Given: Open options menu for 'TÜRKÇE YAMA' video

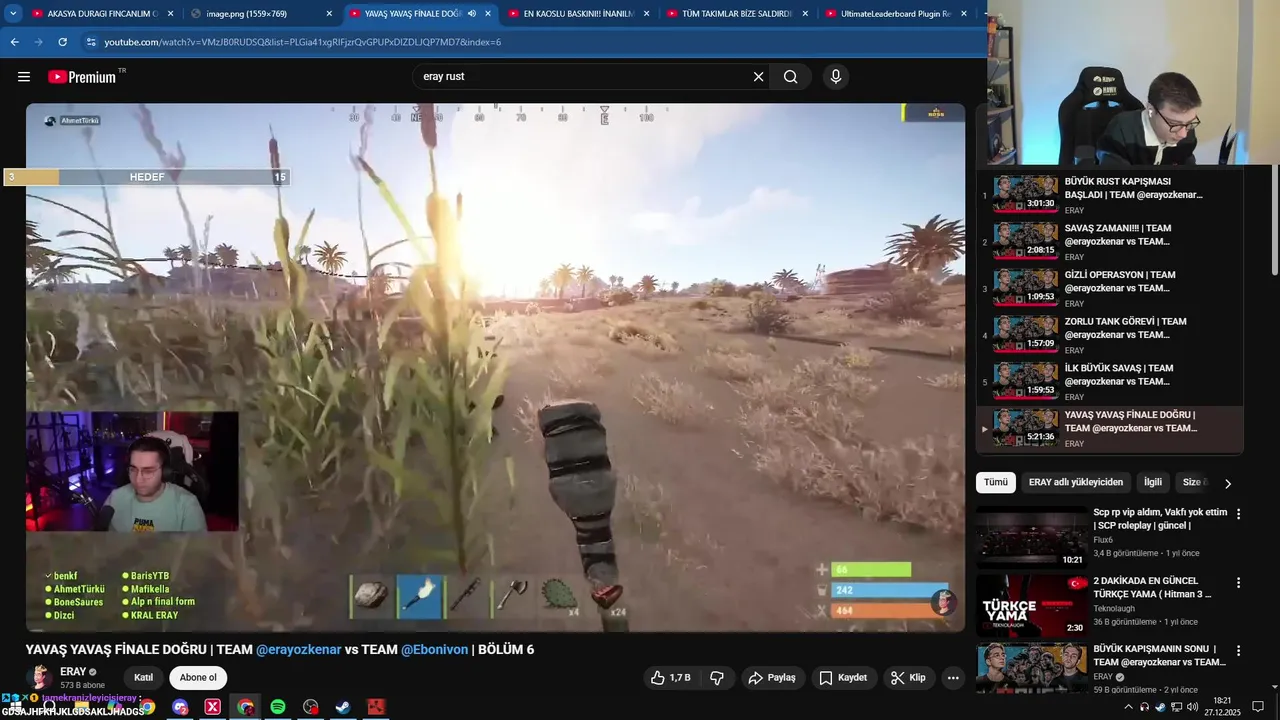Looking at the screenshot, I should (x=1238, y=583).
